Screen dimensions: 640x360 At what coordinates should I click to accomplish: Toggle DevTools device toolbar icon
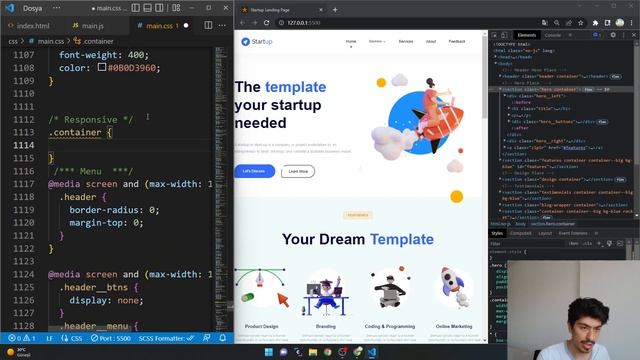504,35
